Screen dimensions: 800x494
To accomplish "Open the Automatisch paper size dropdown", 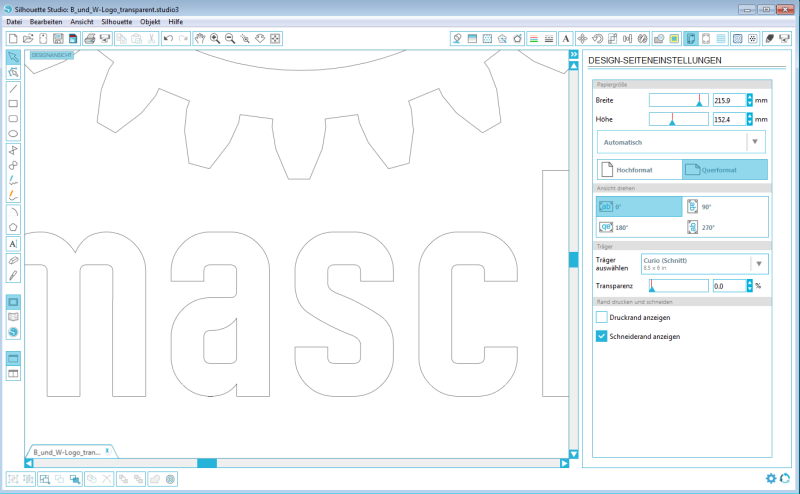I will pos(682,142).
